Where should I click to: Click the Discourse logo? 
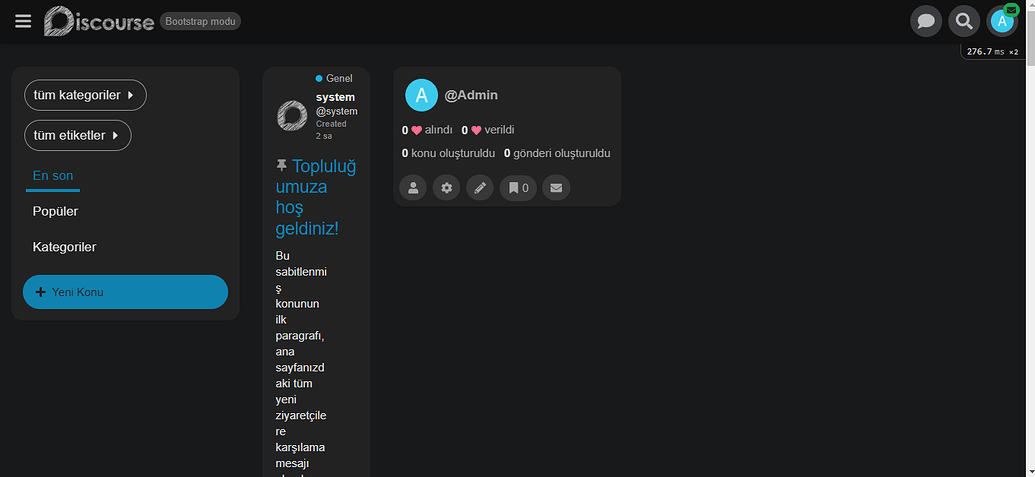click(99, 21)
